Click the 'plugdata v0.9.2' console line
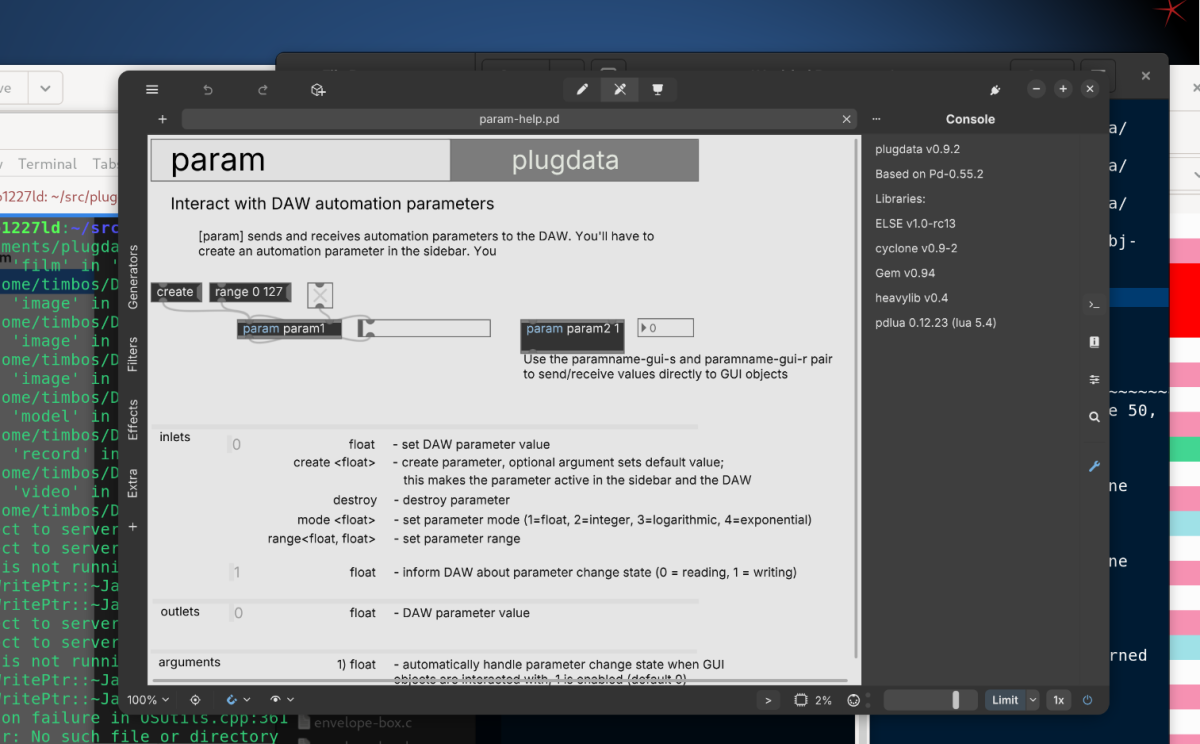Screen dimensions: 1200x744 [x=917, y=149]
